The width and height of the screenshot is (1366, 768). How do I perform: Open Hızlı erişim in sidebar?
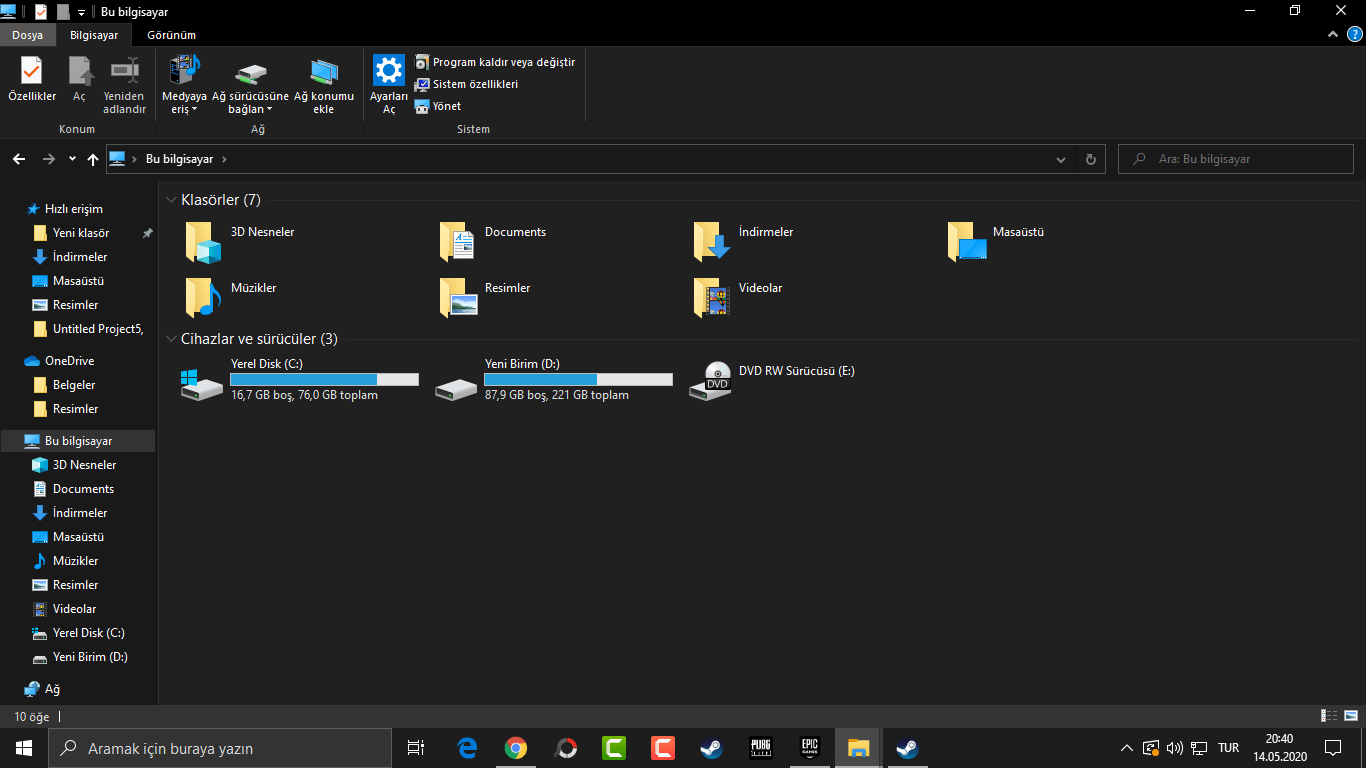click(x=65, y=209)
